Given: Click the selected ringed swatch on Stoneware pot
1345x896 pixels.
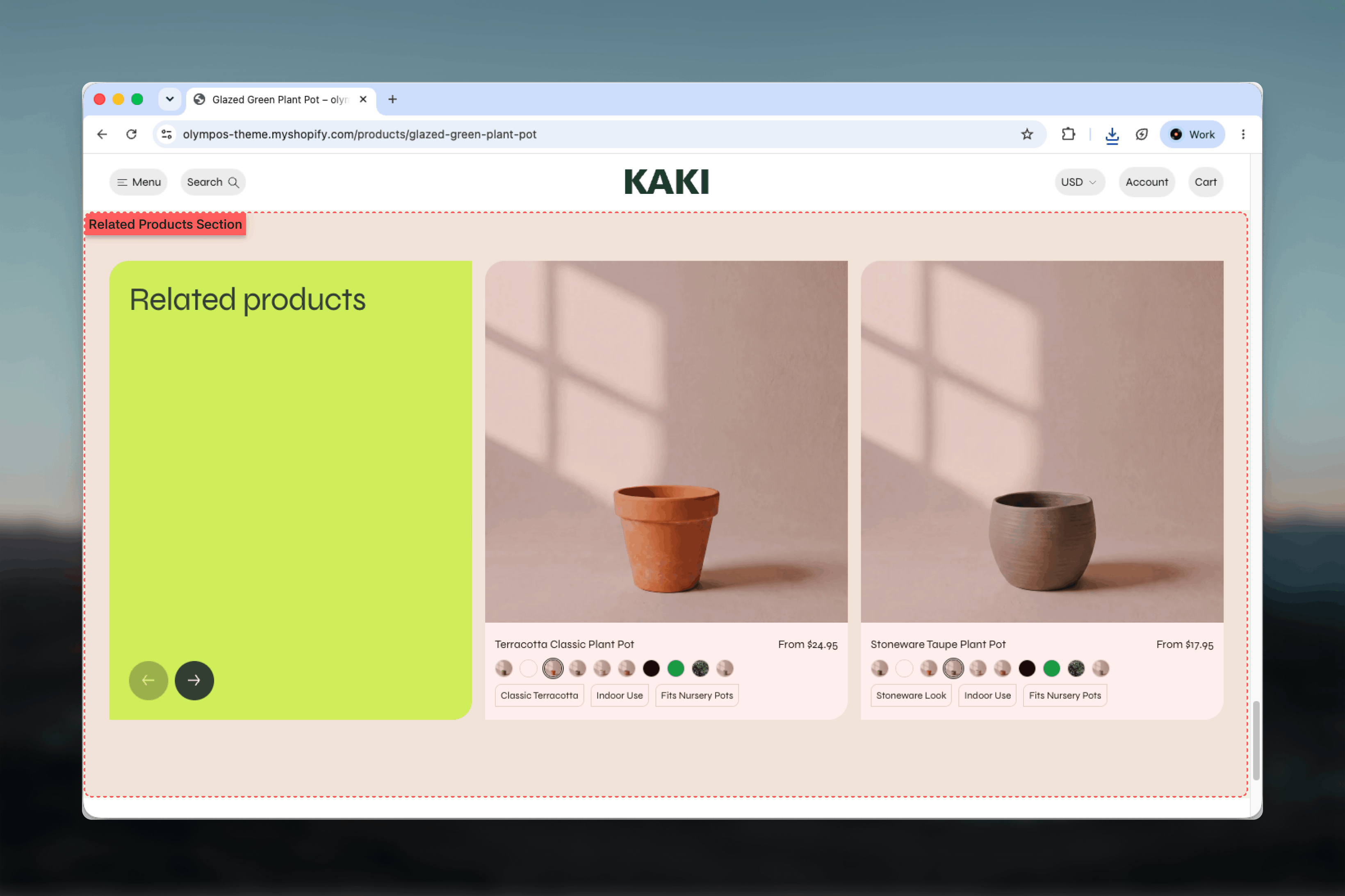Looking at the screenshot, I should pos(953,668).
